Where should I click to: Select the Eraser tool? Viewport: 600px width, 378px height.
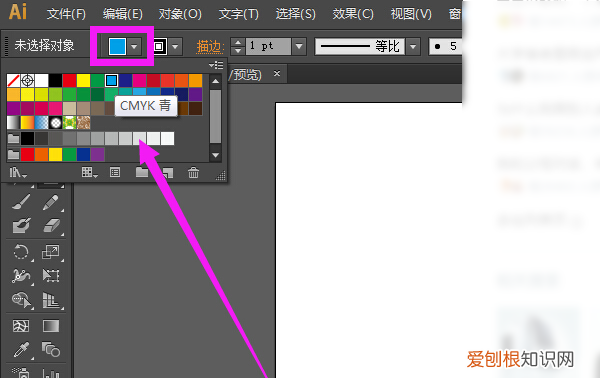(x=51, y=226)
